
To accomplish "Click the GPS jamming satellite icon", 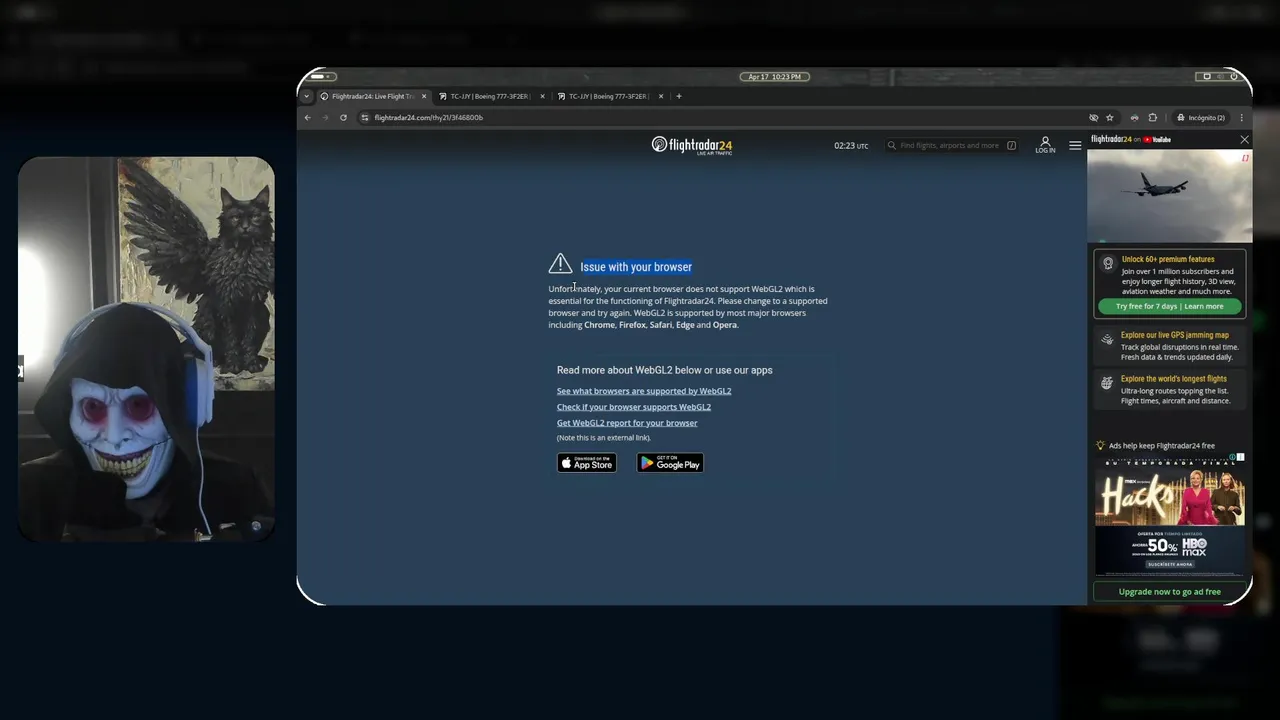I will 1107,339.
